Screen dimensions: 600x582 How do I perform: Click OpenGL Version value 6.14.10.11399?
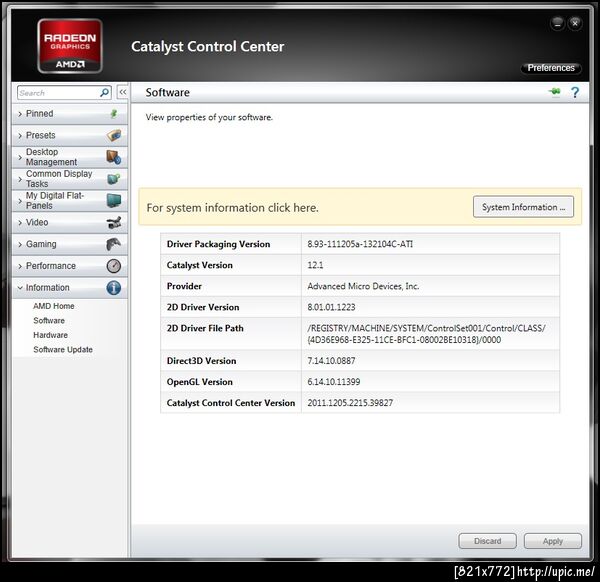[334, 382]
